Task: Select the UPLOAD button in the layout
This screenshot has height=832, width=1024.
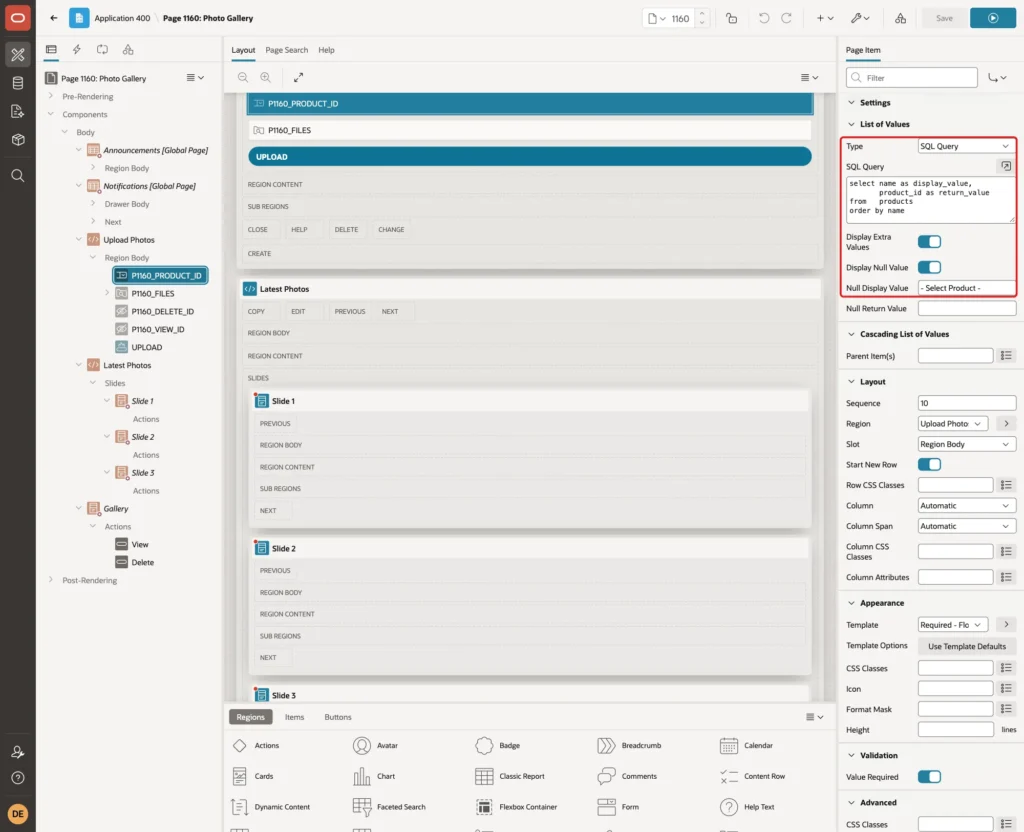Action: click(x=530, y=157)
